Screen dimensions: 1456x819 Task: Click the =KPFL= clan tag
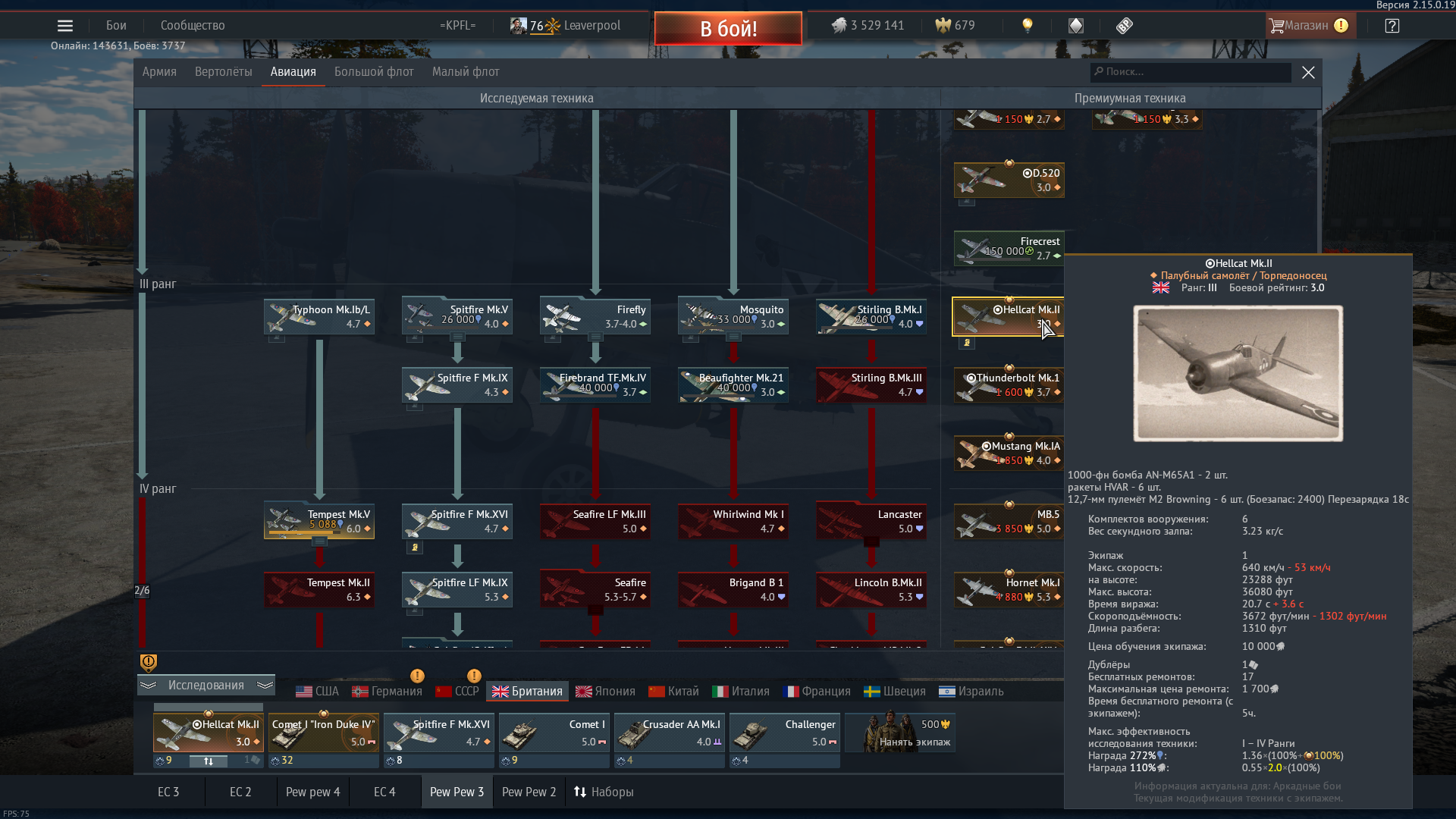(457, 26)
